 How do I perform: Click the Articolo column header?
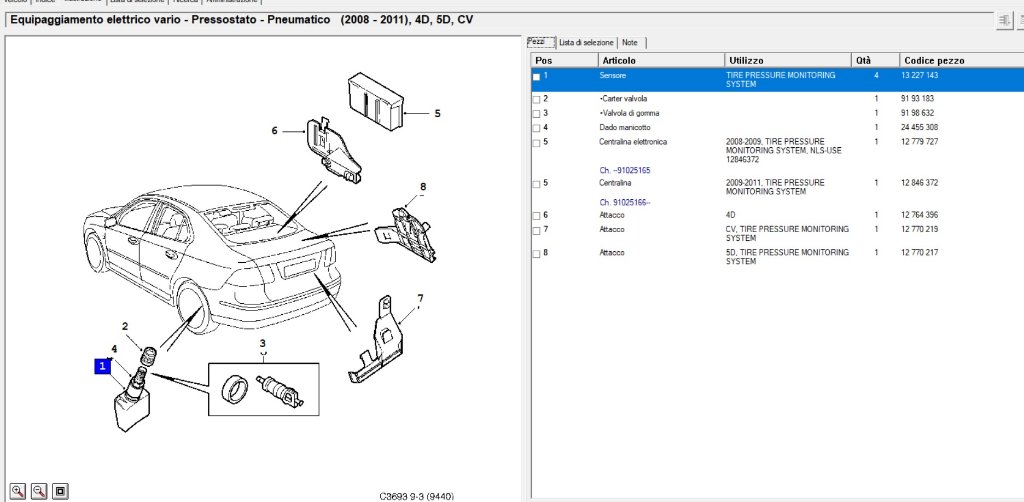[x=618, y=60]
